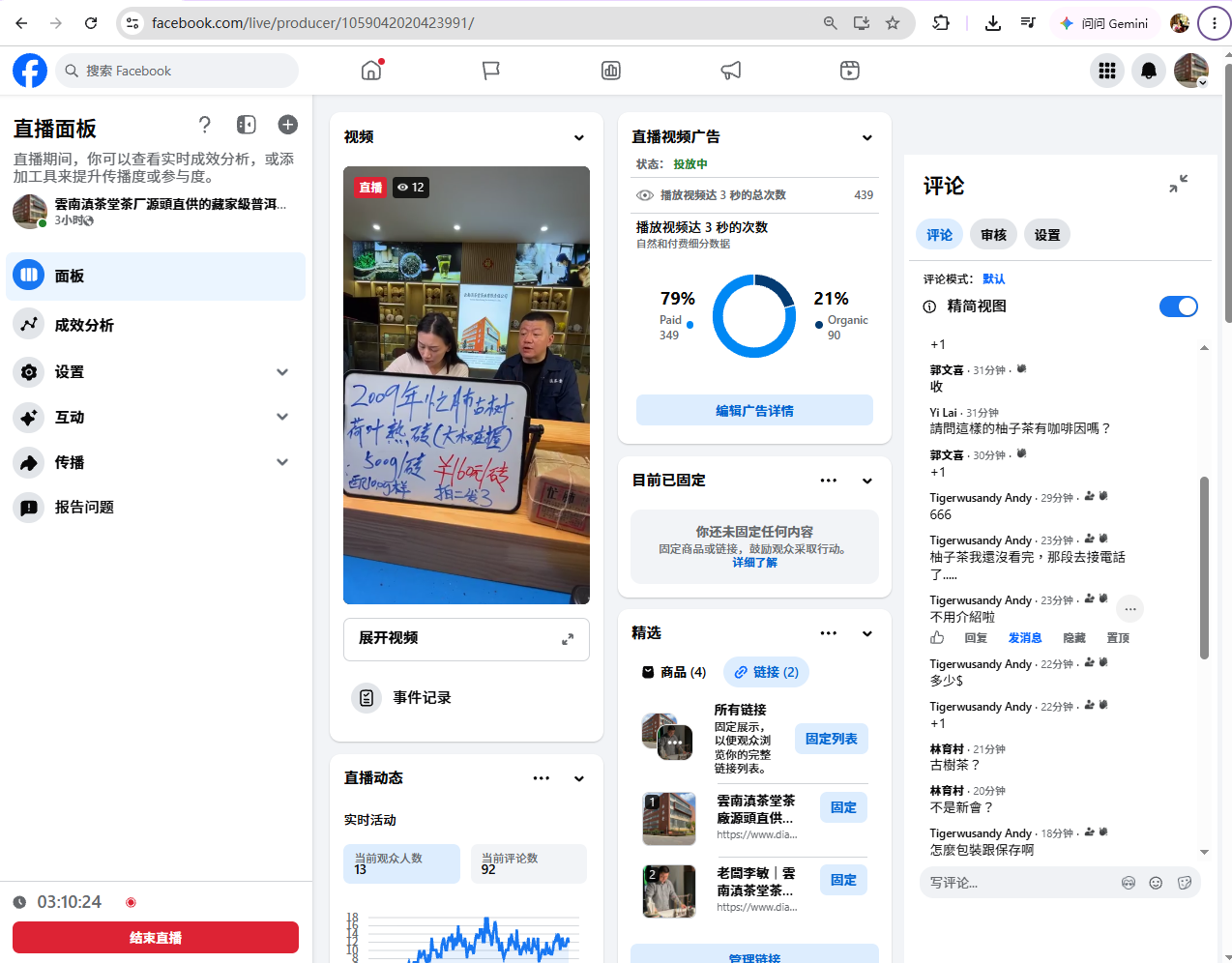Click 置顶 under the comment

1118,638
